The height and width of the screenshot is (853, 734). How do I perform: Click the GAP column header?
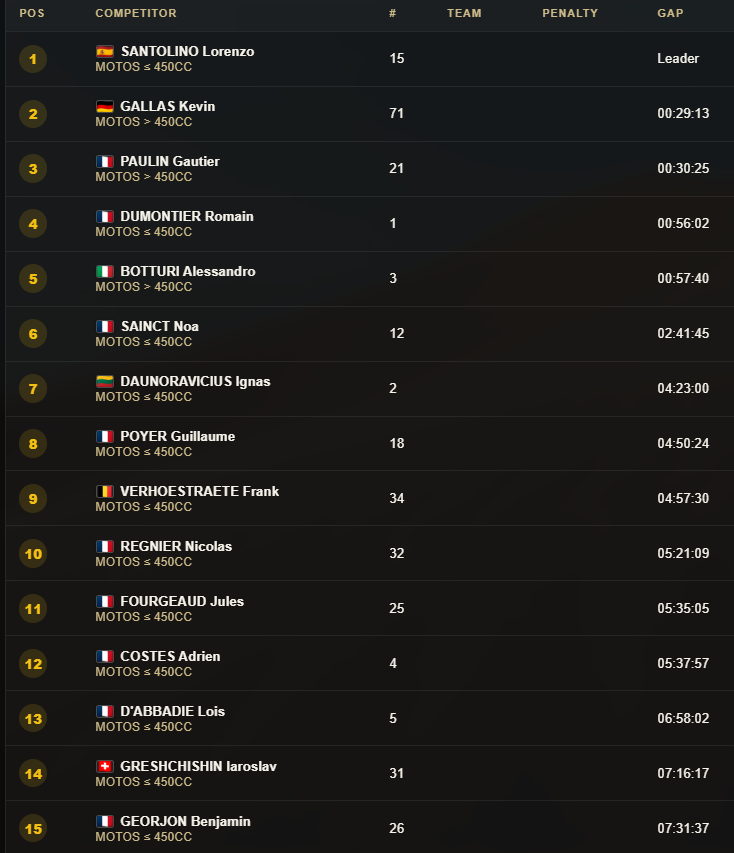click(670, 13)
